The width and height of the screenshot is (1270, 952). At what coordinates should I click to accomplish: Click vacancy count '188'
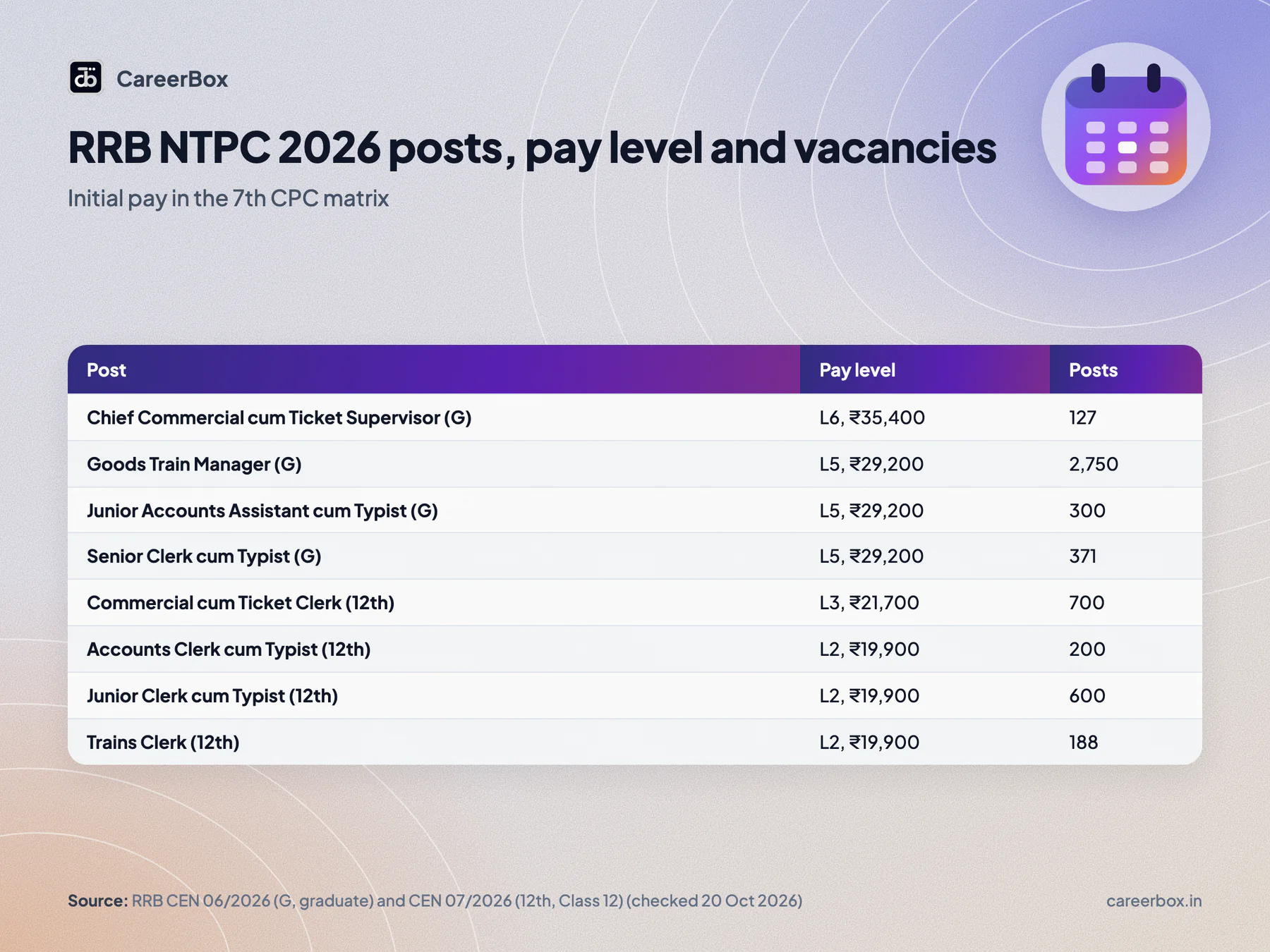point(1084,743)
